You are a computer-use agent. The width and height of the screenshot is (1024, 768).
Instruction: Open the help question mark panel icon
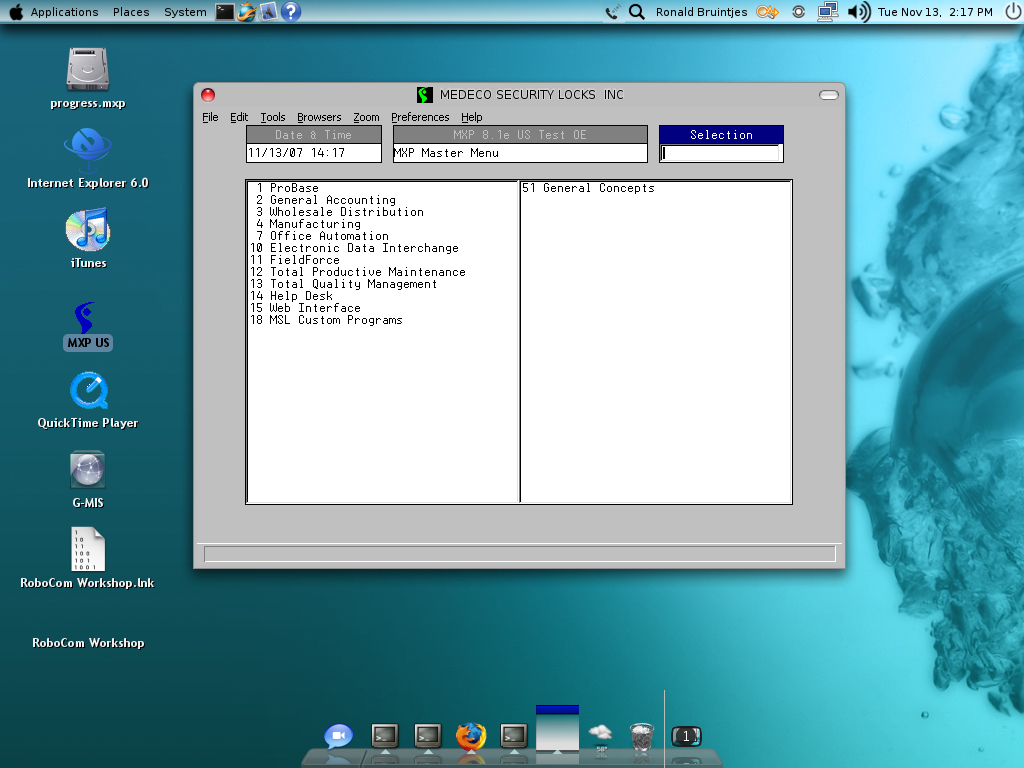pos(291,12)
